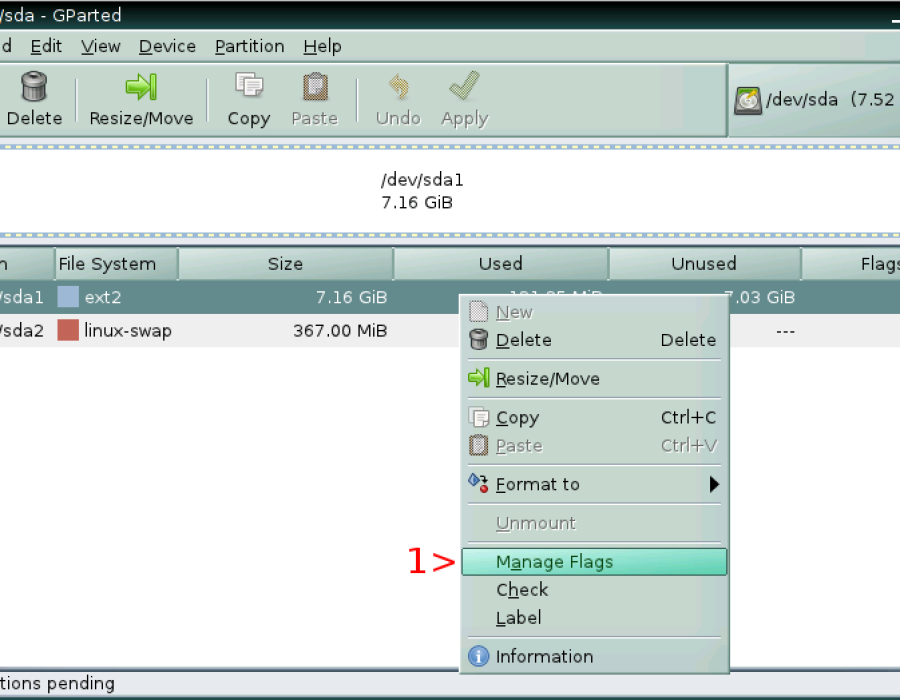This screenshot has width=900, height=700.
Task: Click the Delete trash can toolbar icon
Action: 34,87
